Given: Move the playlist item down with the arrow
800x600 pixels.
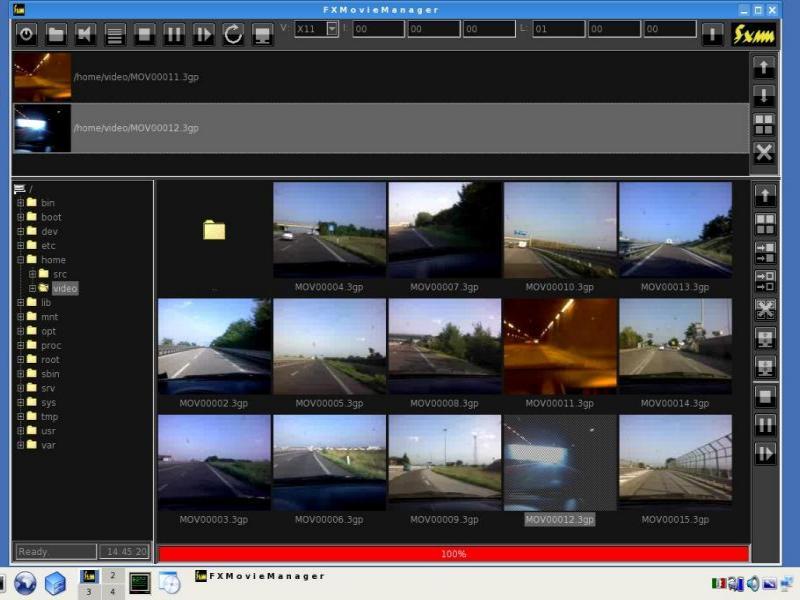Looking at the screenshot, I should click(764, 96).
